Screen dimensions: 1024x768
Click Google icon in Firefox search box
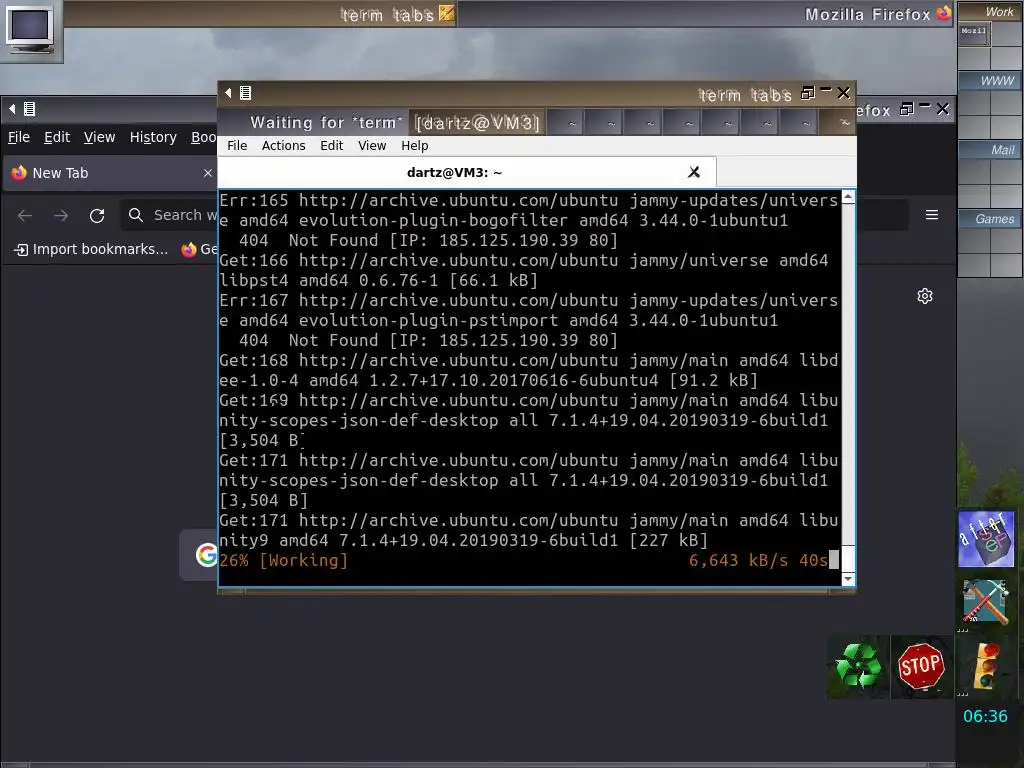(206, 554)
